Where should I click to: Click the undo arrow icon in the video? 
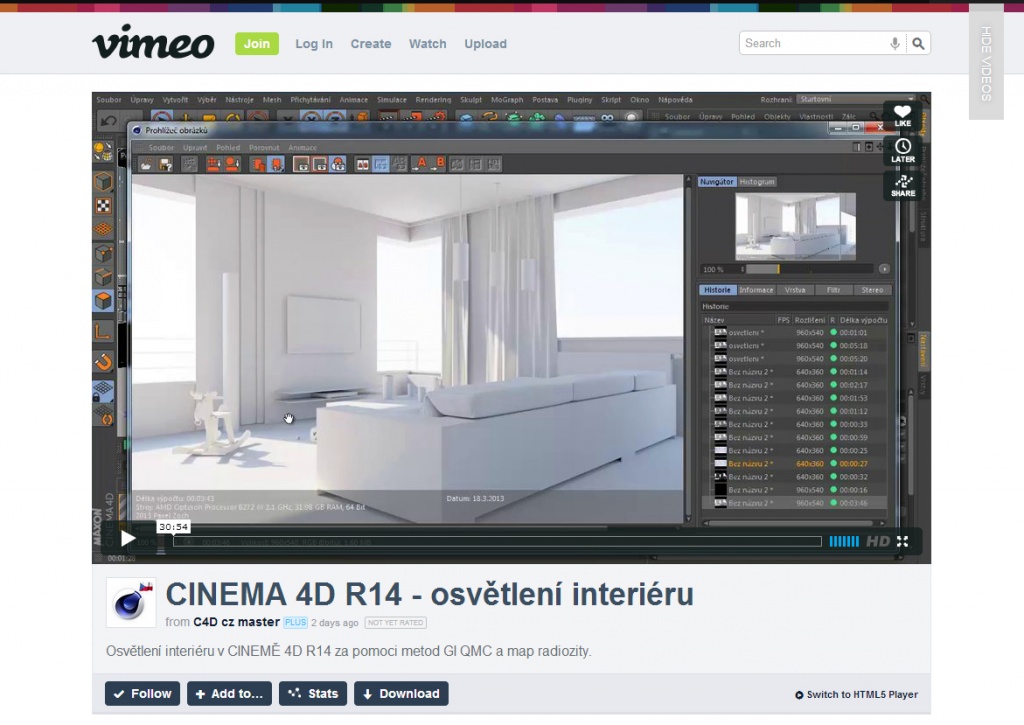(x=108, y=121)
